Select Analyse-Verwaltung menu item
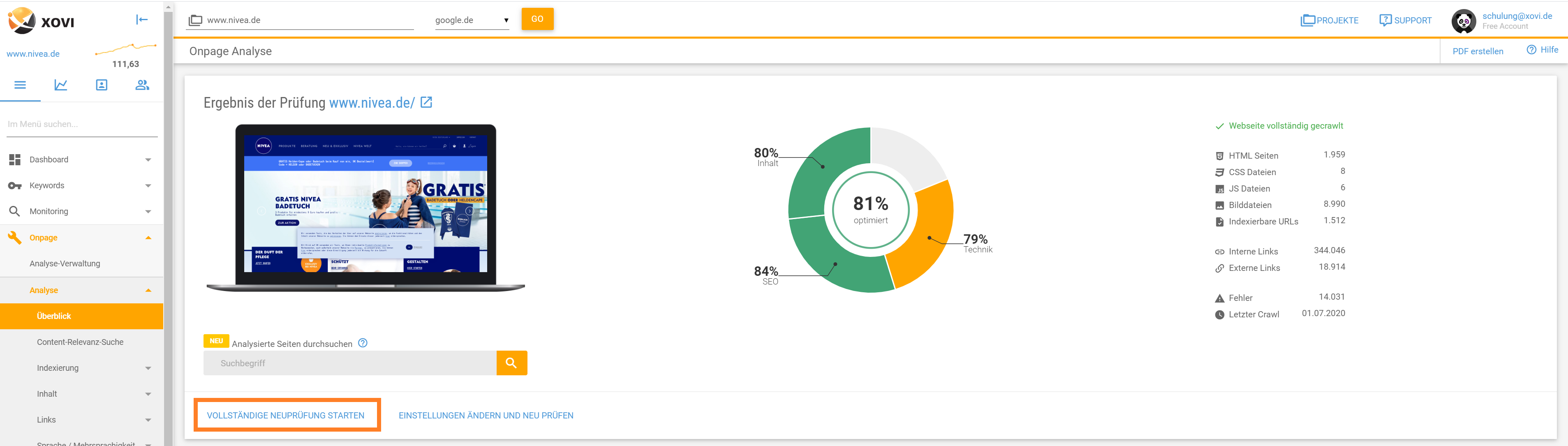 [65, 263]
